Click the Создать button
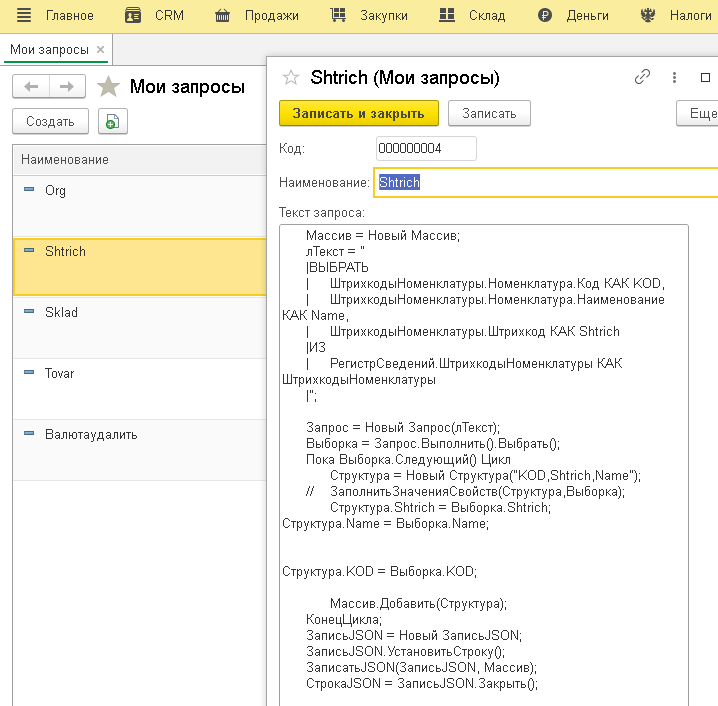Image resolution: width=718 pixels, height=706 pixels. 50,121
